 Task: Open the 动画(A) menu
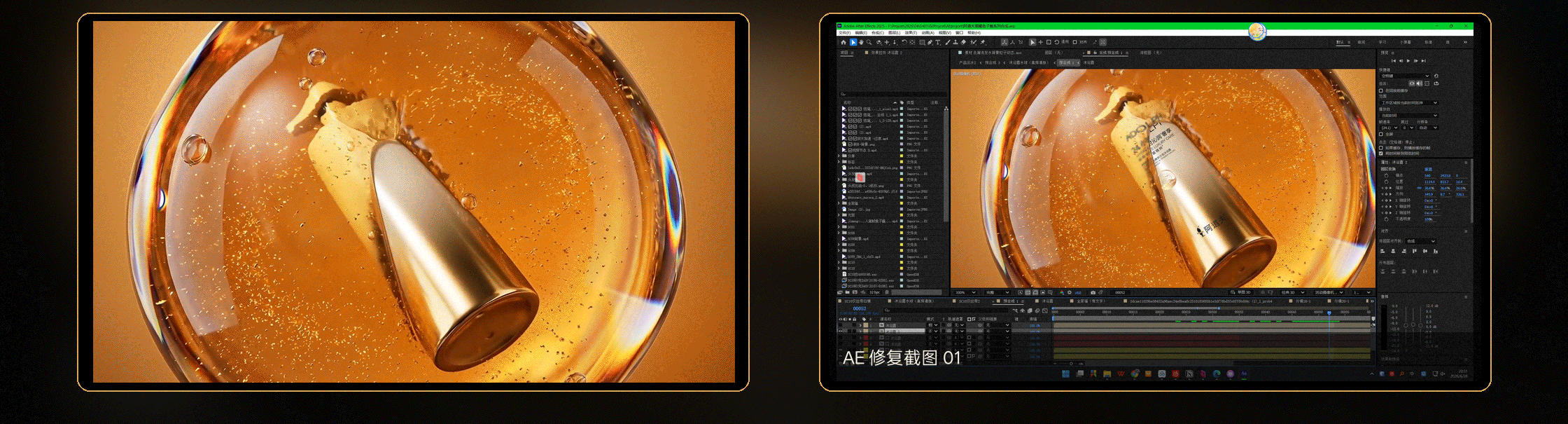click(927, 33)
